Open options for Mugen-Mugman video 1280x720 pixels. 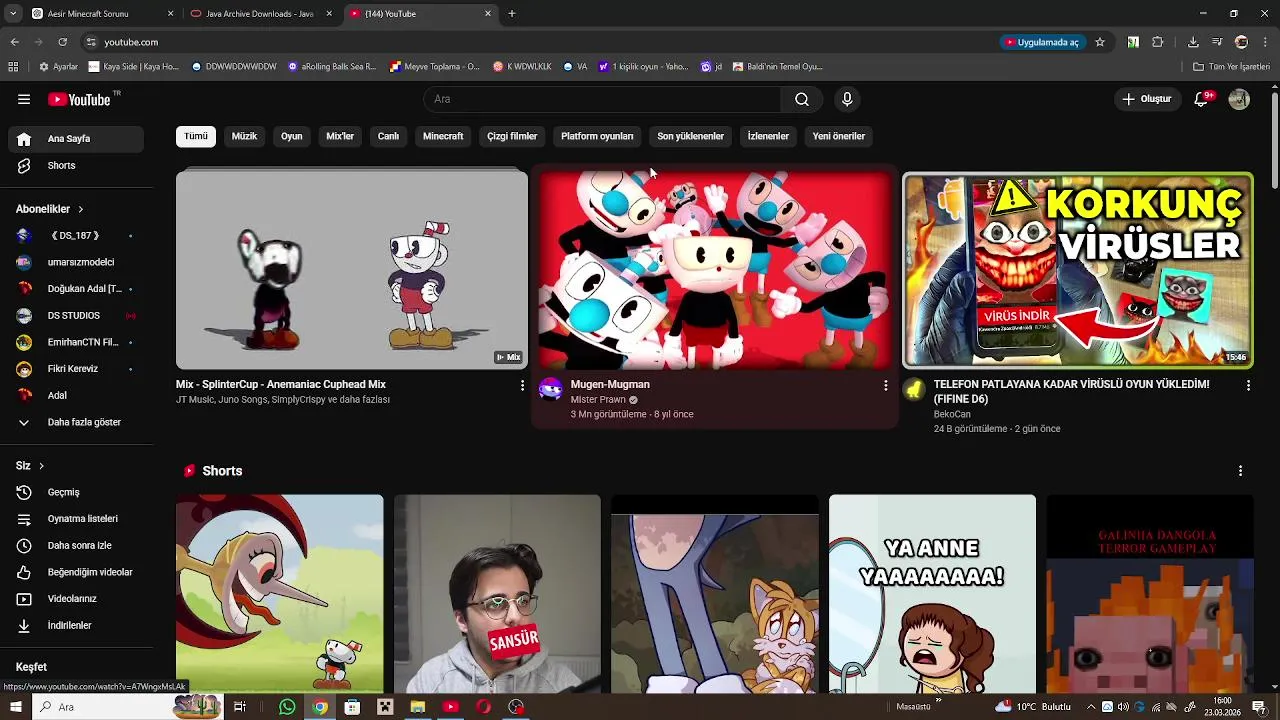pyautogui.click(x=885, y=385)
